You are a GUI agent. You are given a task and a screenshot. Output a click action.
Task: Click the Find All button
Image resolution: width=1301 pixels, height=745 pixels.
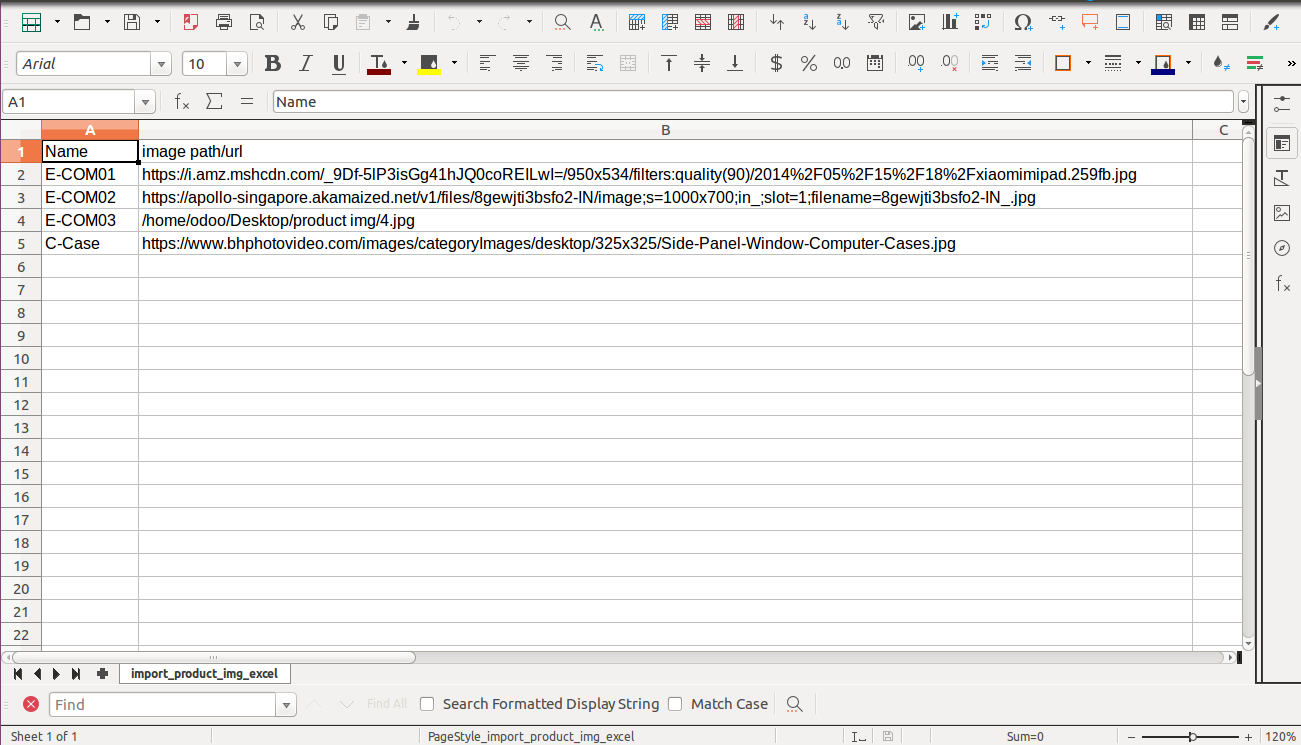(387, 704)
